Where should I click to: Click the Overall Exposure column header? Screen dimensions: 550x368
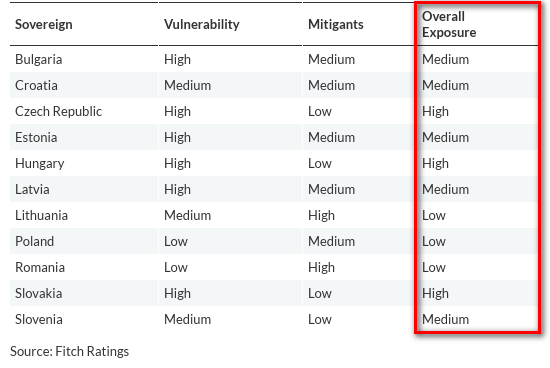[x=449, y=24]
